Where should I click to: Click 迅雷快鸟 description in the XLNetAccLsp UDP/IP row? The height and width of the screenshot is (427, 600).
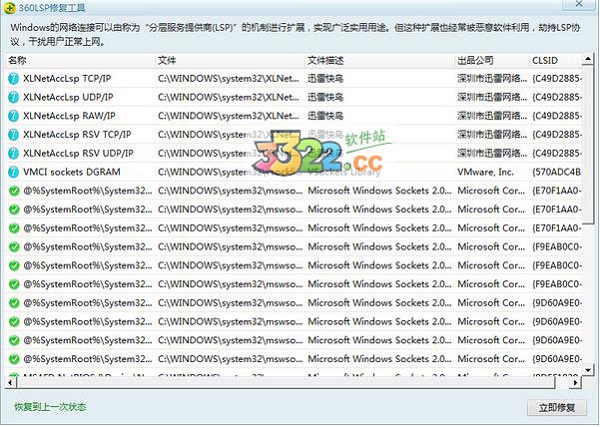pyautogui.click(x=325, y=98)
